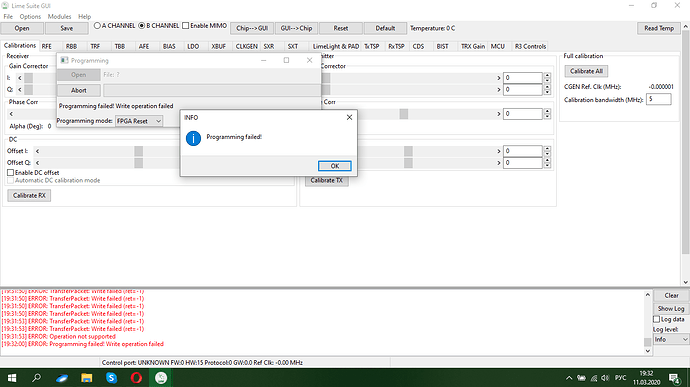
Task: Open Programming mode dropdown
Action: (139, 121)
